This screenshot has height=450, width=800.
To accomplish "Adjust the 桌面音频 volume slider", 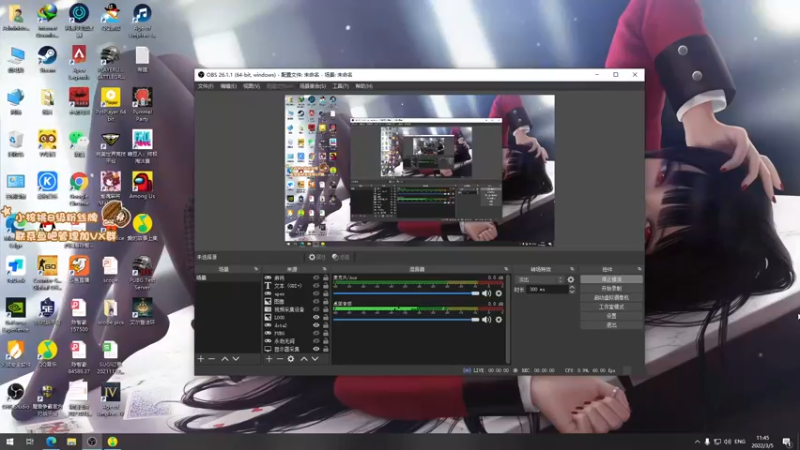I will [x=406, y=319].
